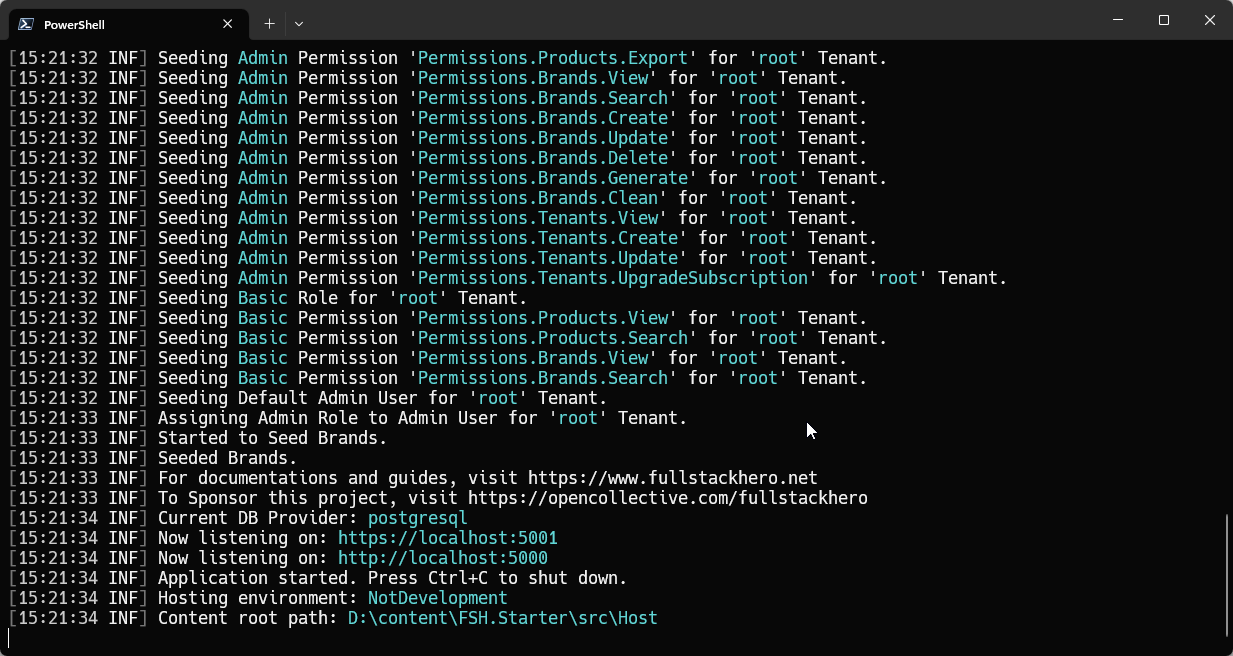Select the PowerShell tab title

(x=74, y=24)
